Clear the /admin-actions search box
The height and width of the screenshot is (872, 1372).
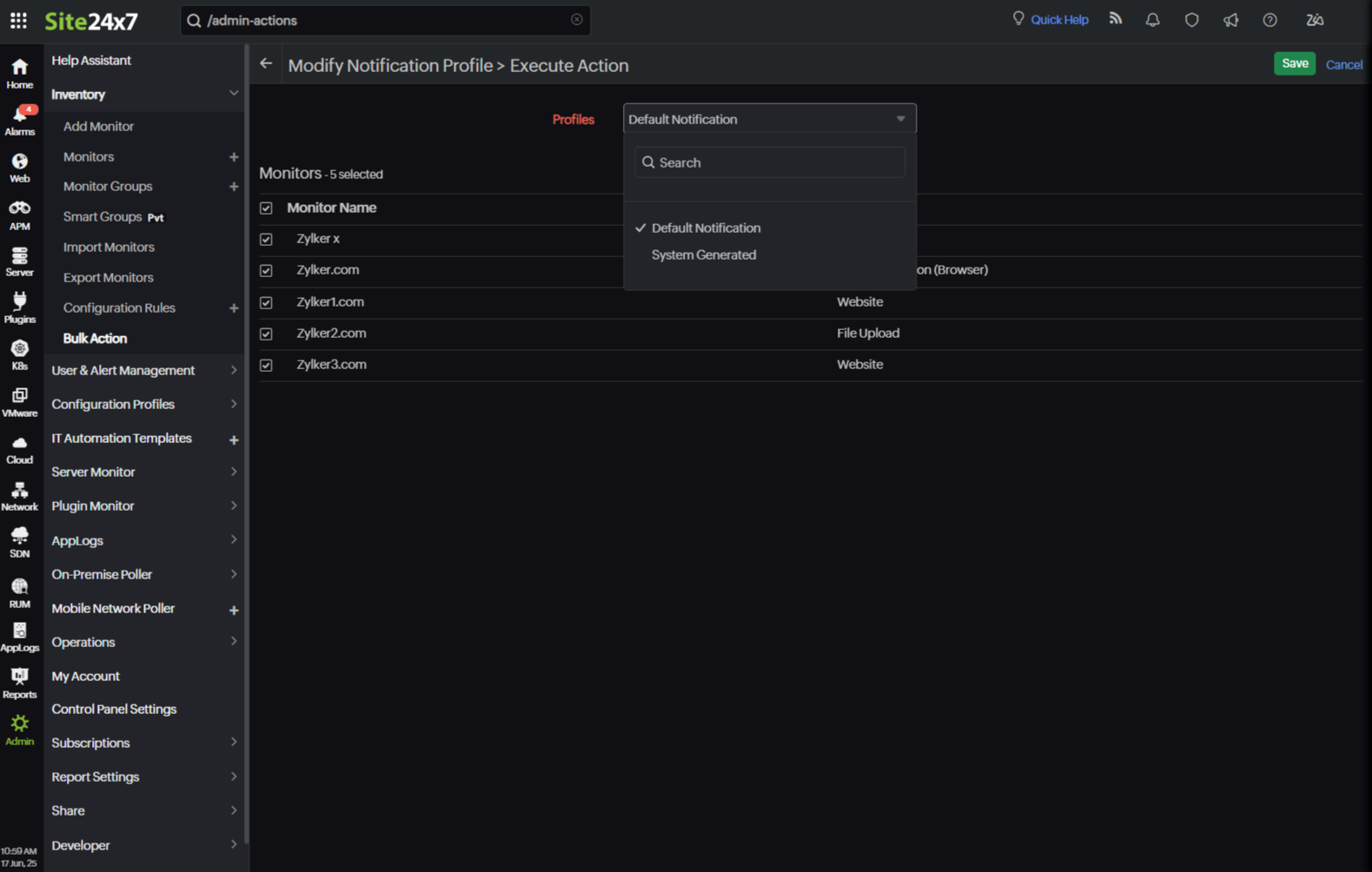coord(576,20)
